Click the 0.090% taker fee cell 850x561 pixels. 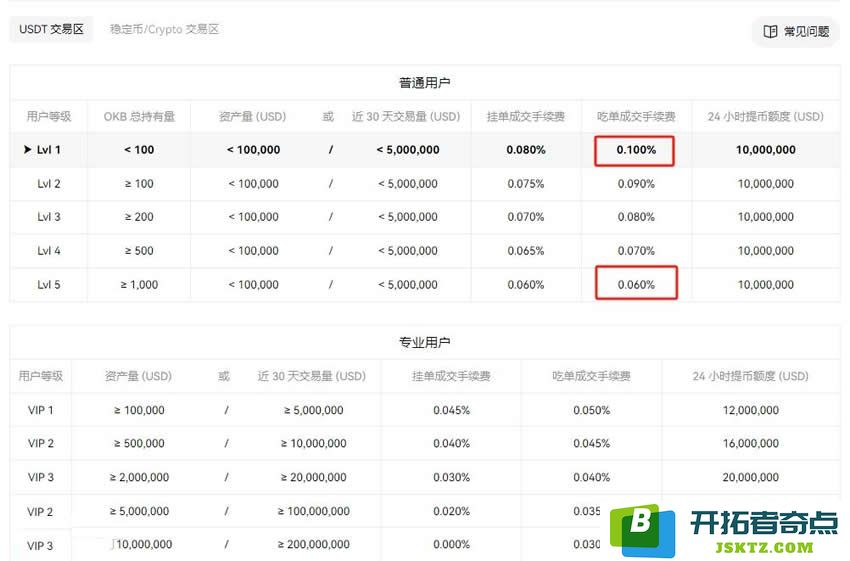click(x=636, y=184)
